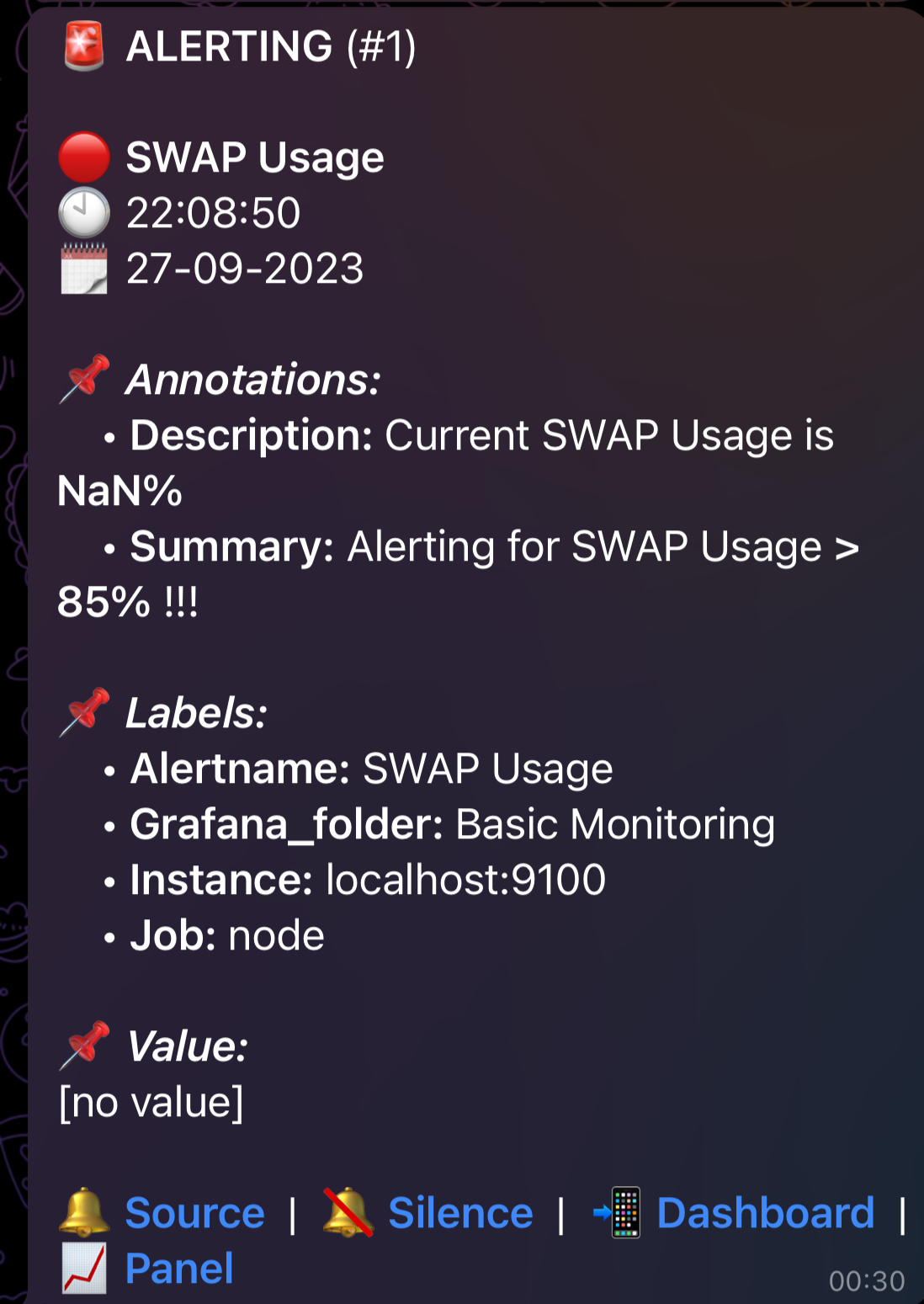Click the chart icon next to Panel
924x1304 pixels.
click(x=83, y=1266)
